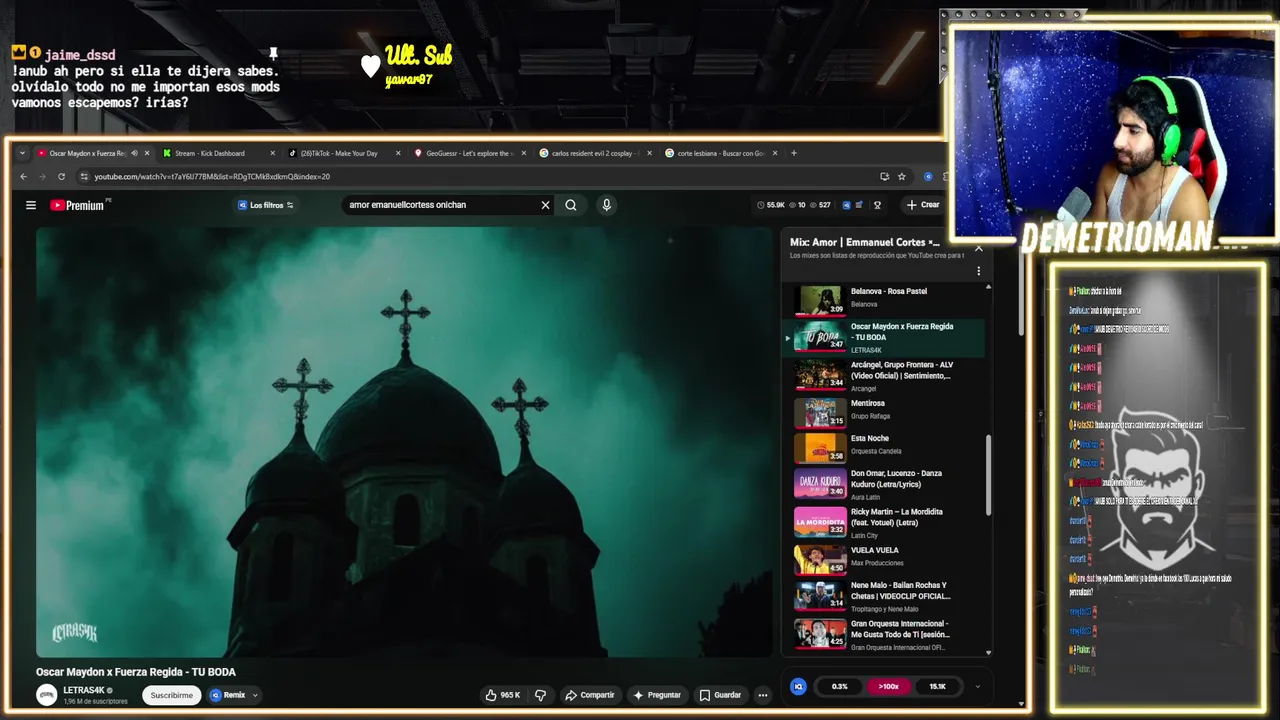Screen dimensions: 1280x720
Task: Click the vidIQ icon beside the stats bar
Action: pyautogui.click(x=798, y=686)
